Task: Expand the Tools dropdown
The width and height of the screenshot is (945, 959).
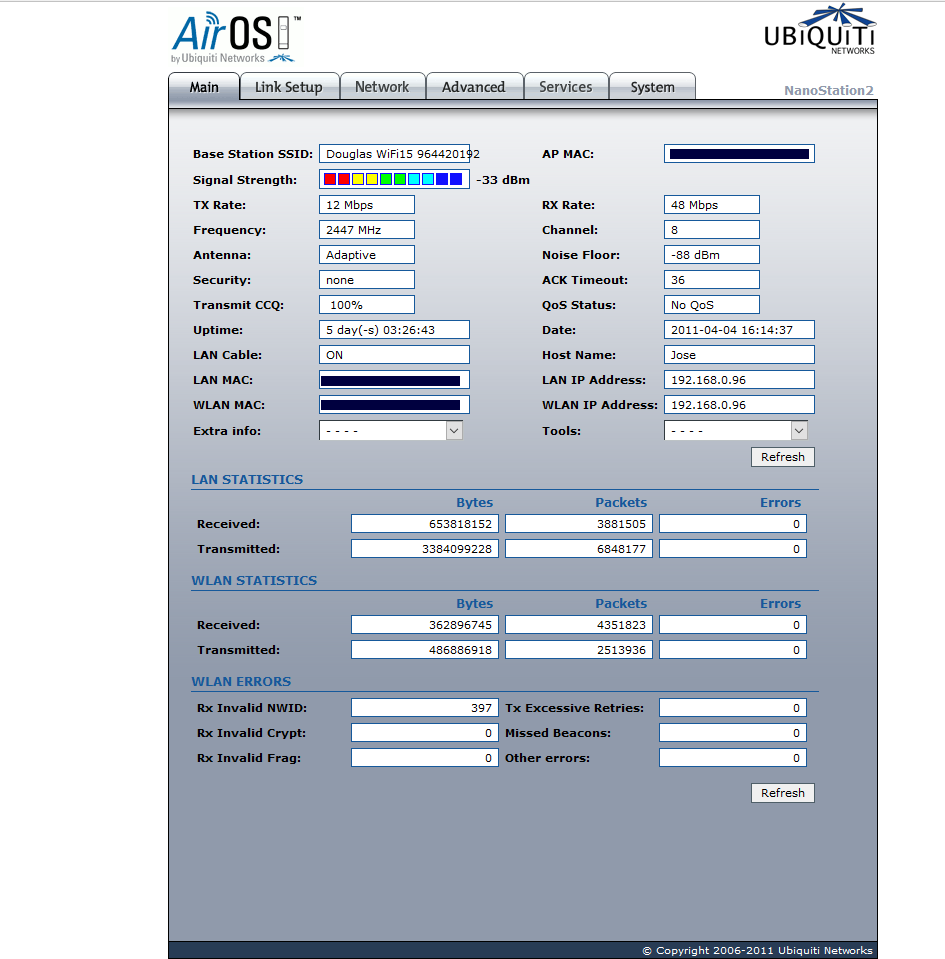Action: 735,431
